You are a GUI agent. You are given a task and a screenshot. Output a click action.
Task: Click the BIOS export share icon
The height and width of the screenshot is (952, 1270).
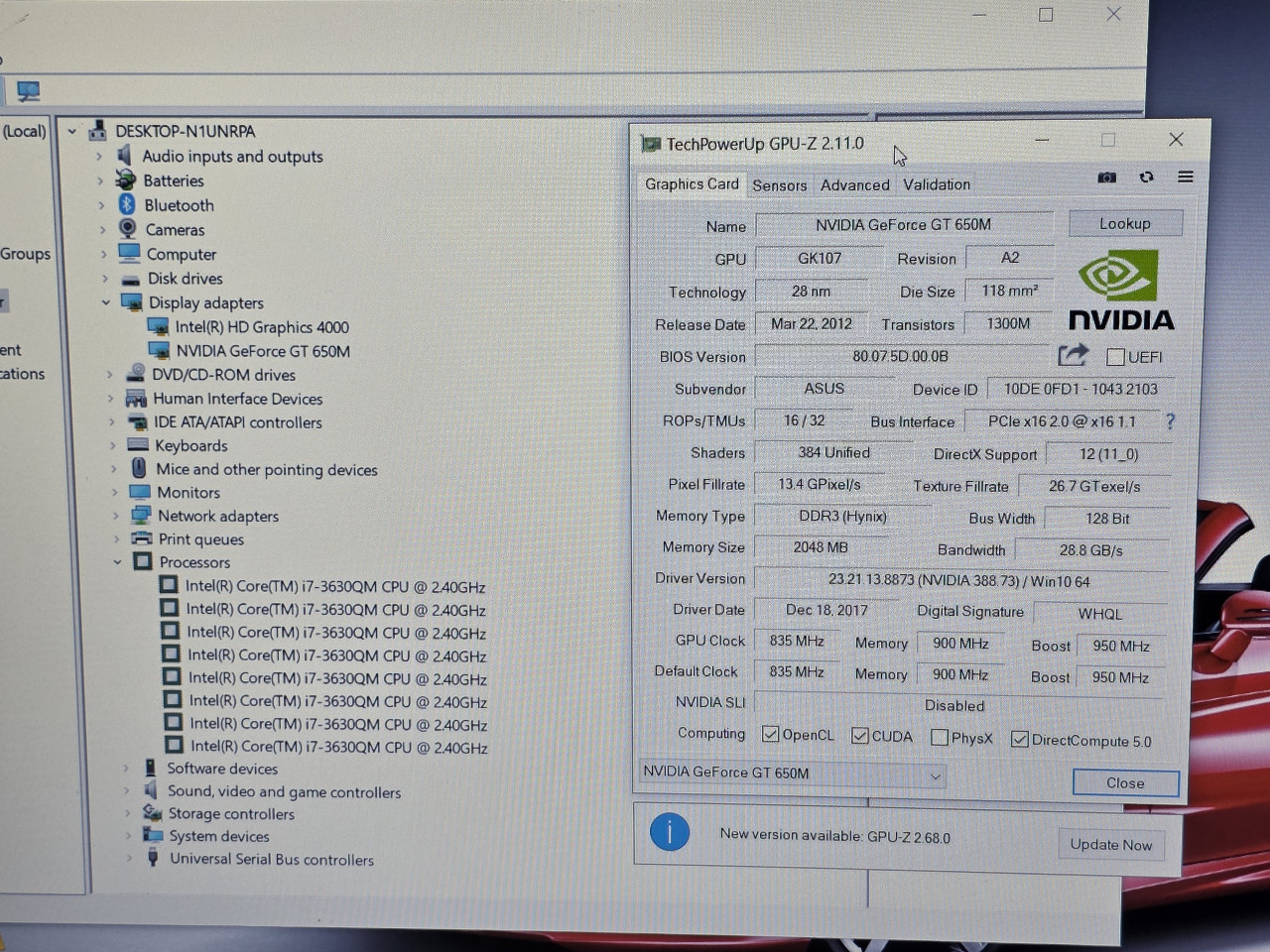click(x=1073, y=355)
